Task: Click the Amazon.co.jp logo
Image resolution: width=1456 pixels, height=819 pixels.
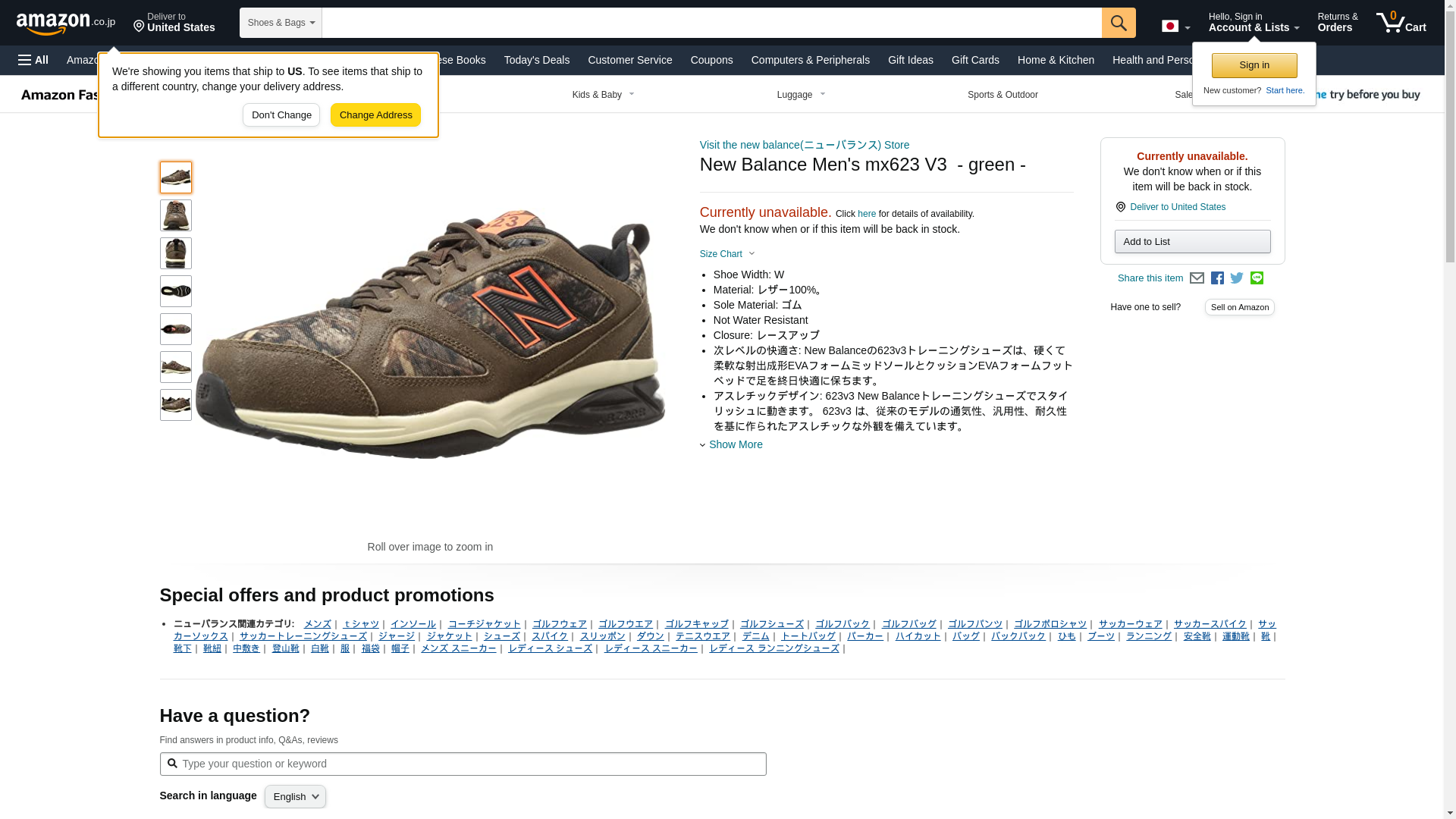Action: (65, 24)
